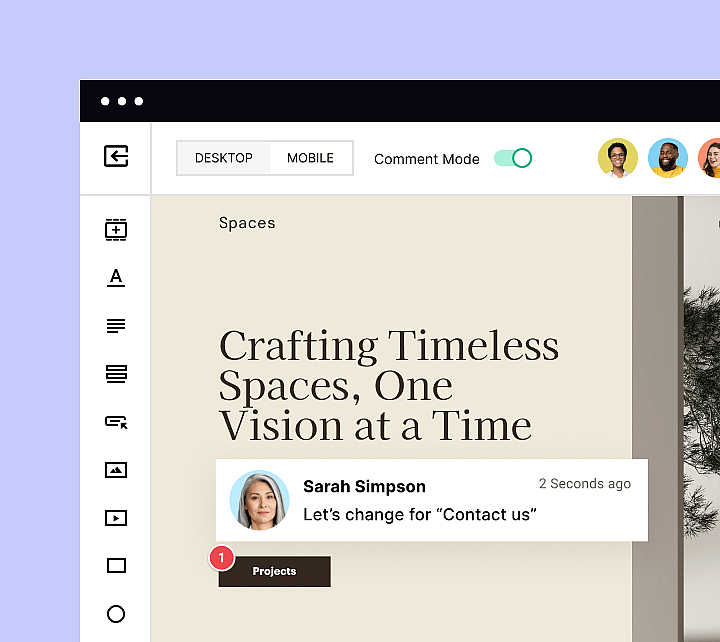The width and height of the screenshot is (720, 642).
Task: Click the first collaborator avatar with glasses
Action: (x=618, y=158)
